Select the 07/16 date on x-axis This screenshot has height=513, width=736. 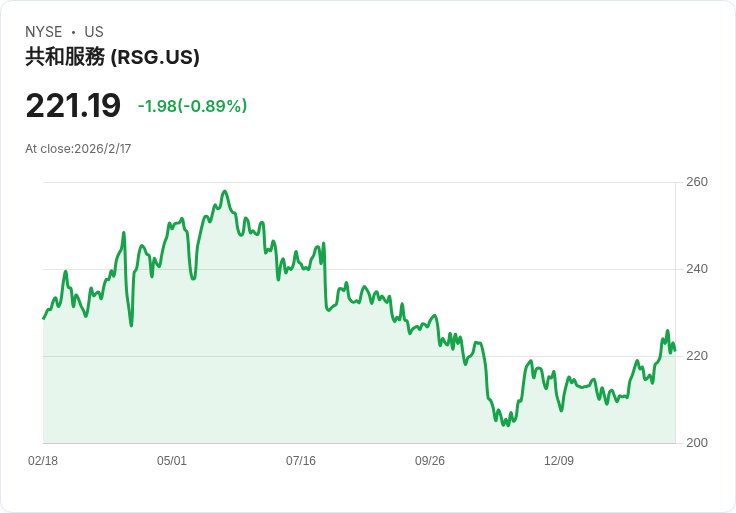pyautogui.click(x=301, y=461)
